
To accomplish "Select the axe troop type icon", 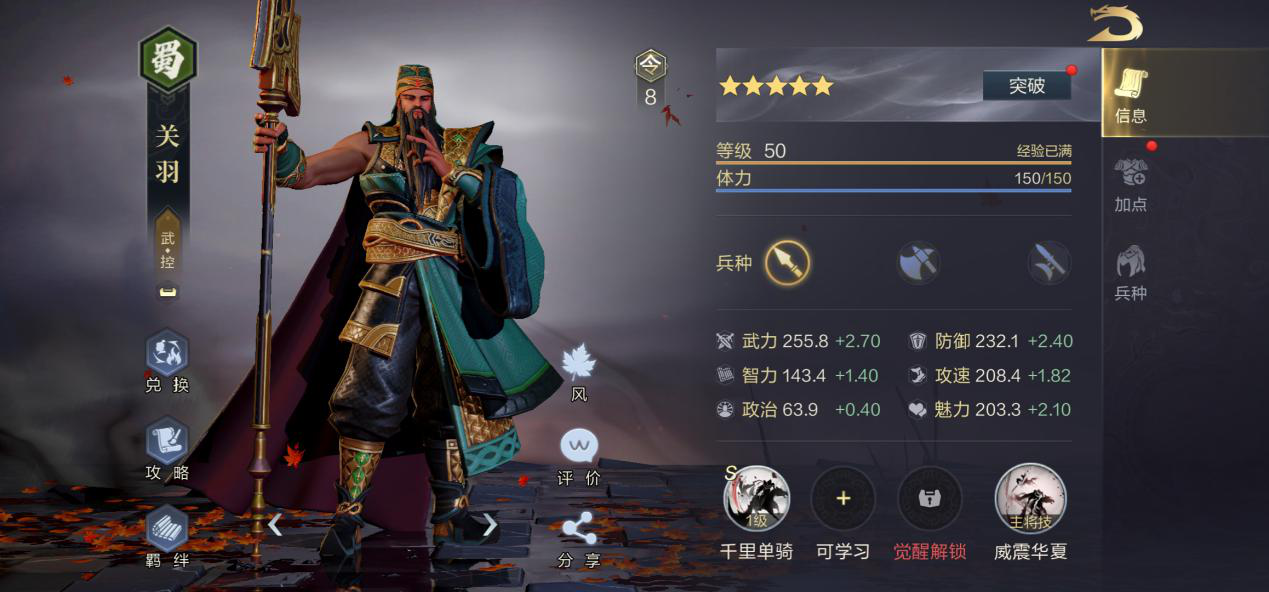I will [918, 263].
